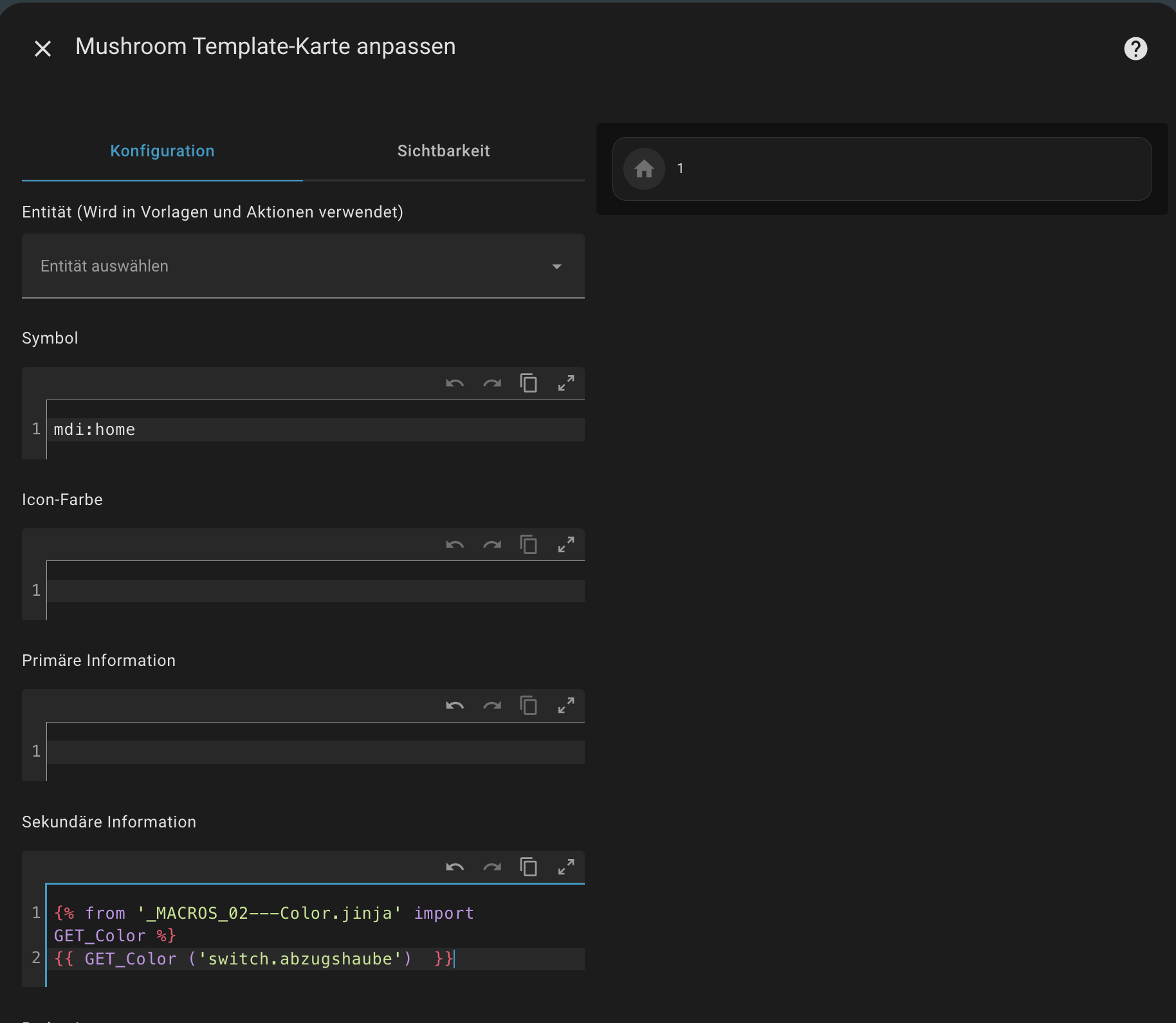
Task: Undo in the Icon-Farbe editor
Action: click(455, 545)
